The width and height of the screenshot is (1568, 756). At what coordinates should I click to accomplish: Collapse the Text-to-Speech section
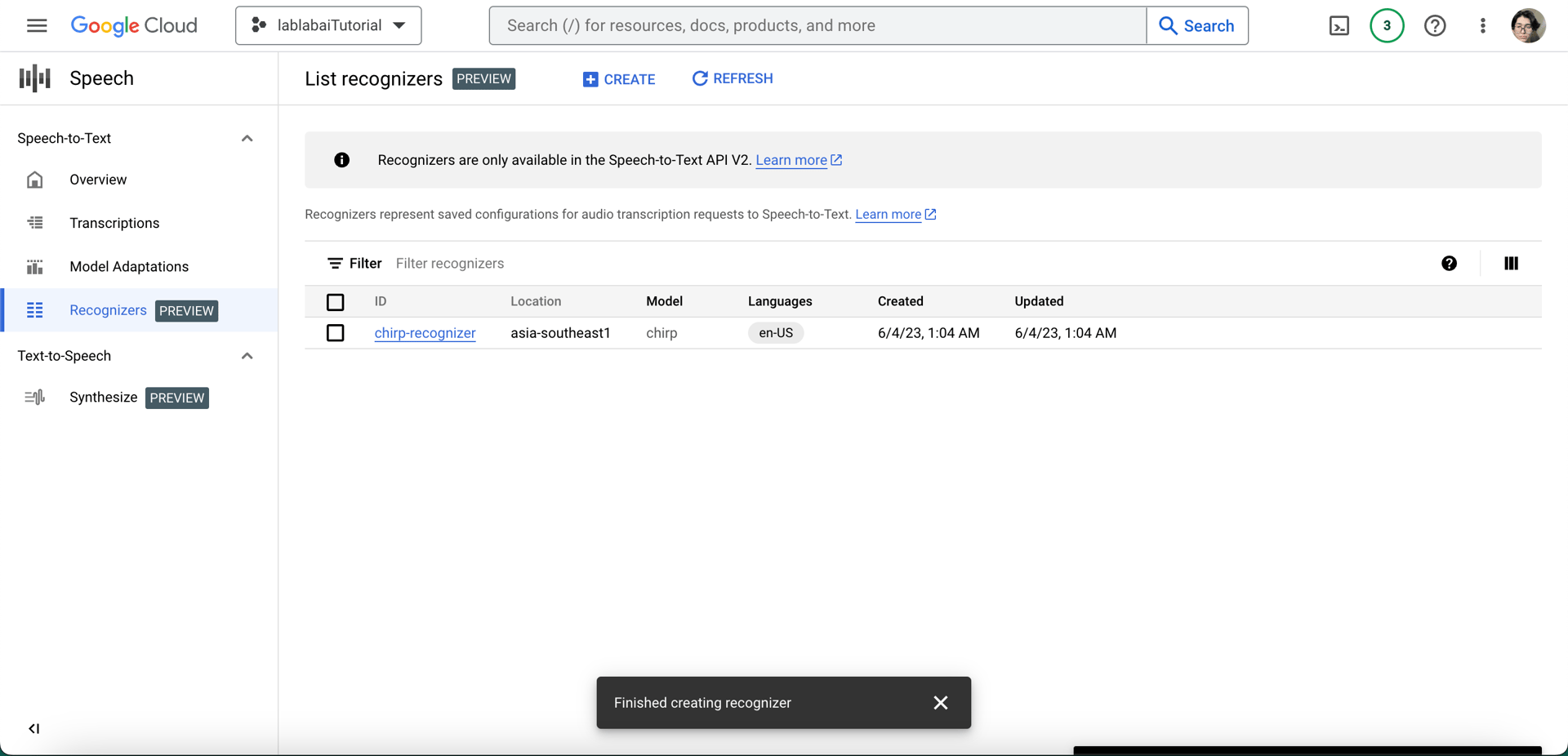247,356
